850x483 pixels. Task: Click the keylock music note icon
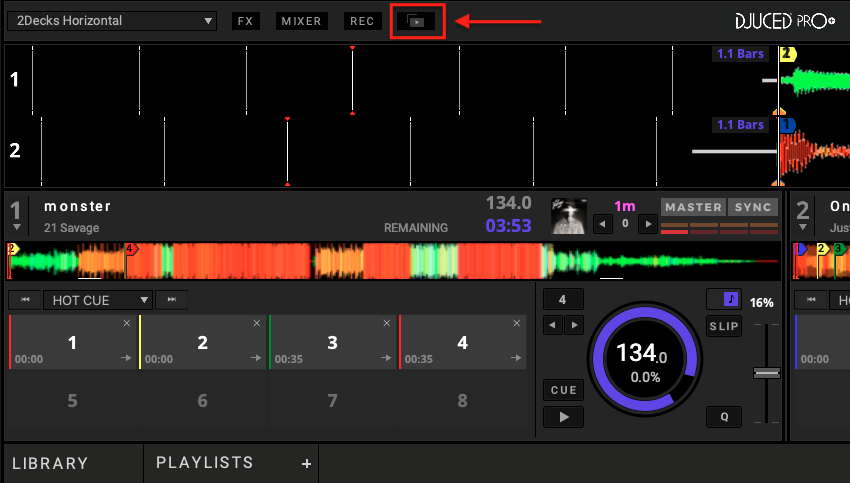point(723,299)
